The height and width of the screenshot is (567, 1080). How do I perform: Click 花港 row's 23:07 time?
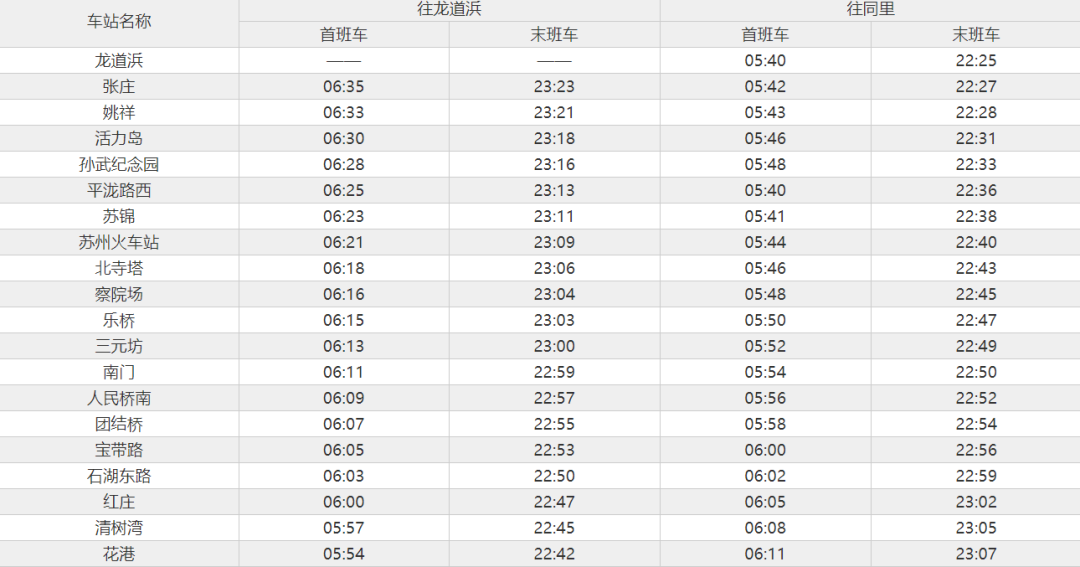975,554
